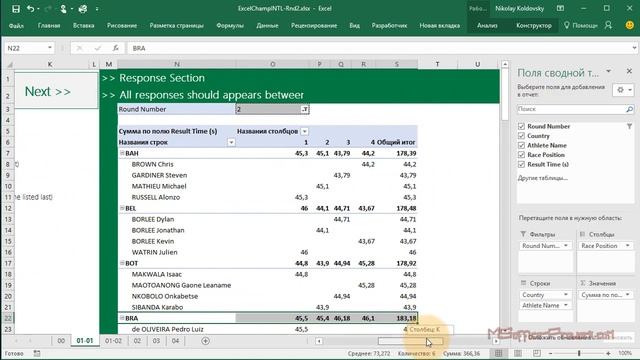Click the share/user icon on ribbon
Screen dimensions: 640x360
pyautogui.click(x=608, y=25)
